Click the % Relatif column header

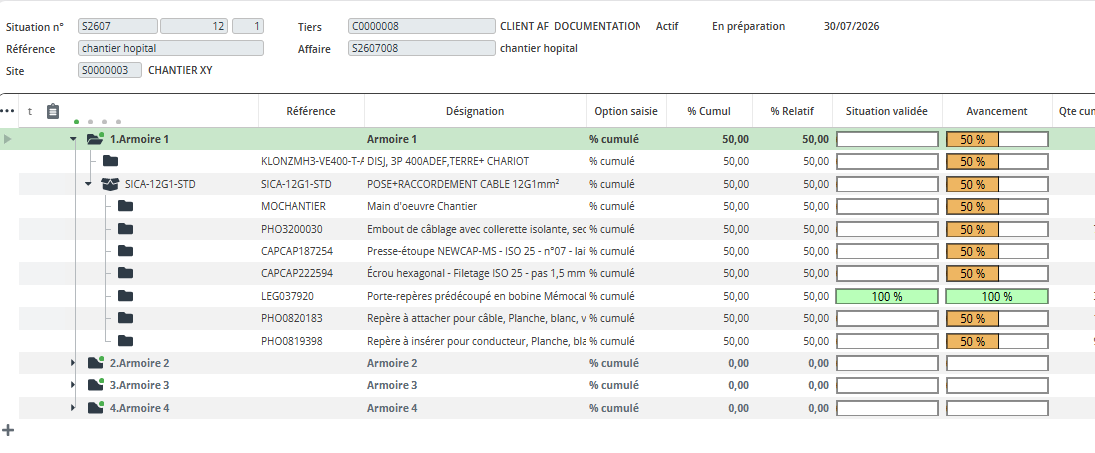point(792,111)
